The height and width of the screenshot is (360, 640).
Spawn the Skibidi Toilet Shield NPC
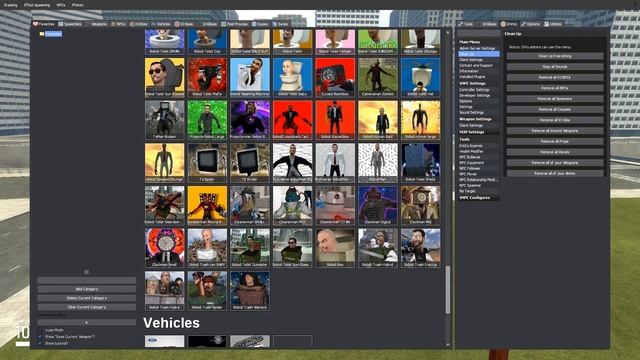pyautogui.click(x=420, y=162)
